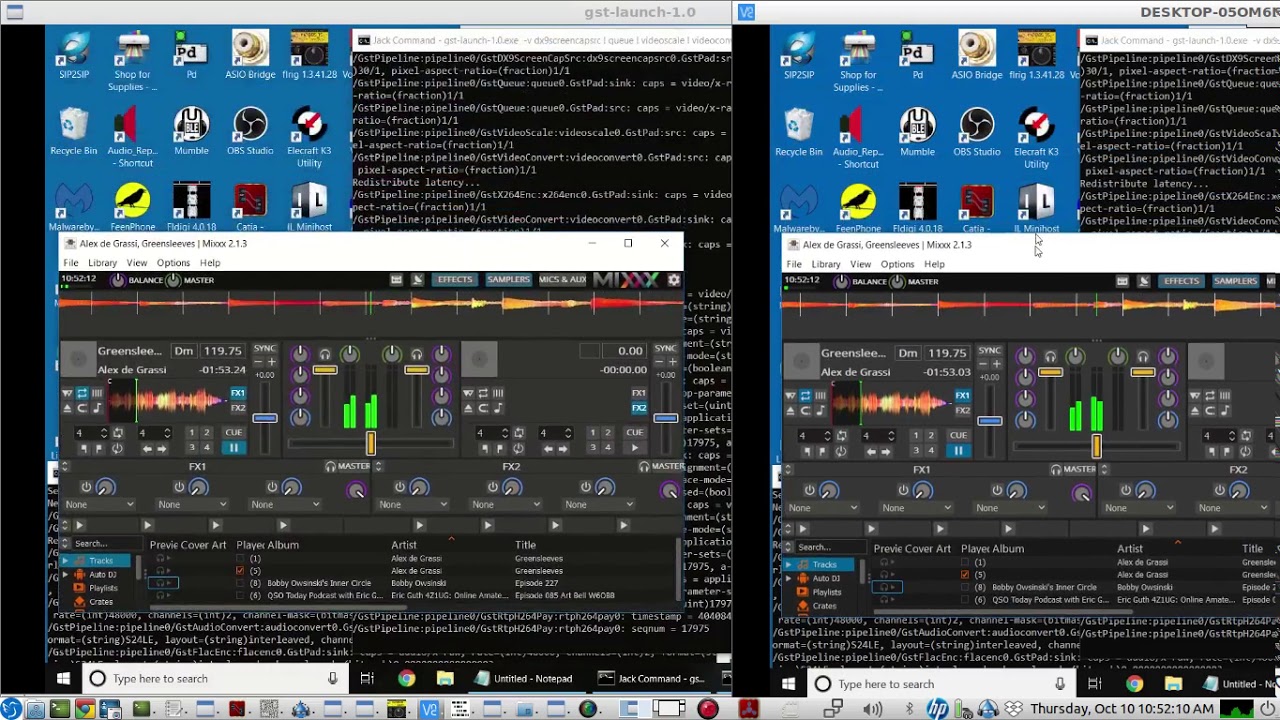Expand Tracks tree node in DESKTOP Mixxx
This screenshot has width=1280, height=720.
[789, 565]
